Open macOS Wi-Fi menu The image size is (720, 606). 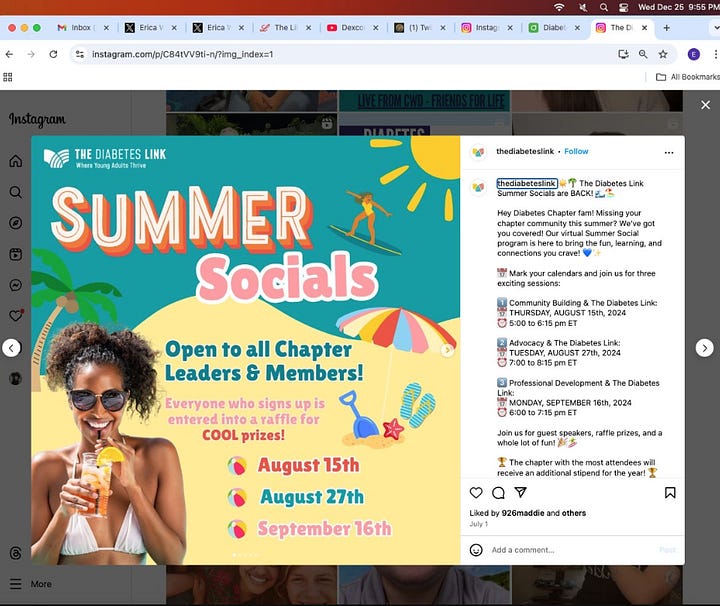[559, 7]
